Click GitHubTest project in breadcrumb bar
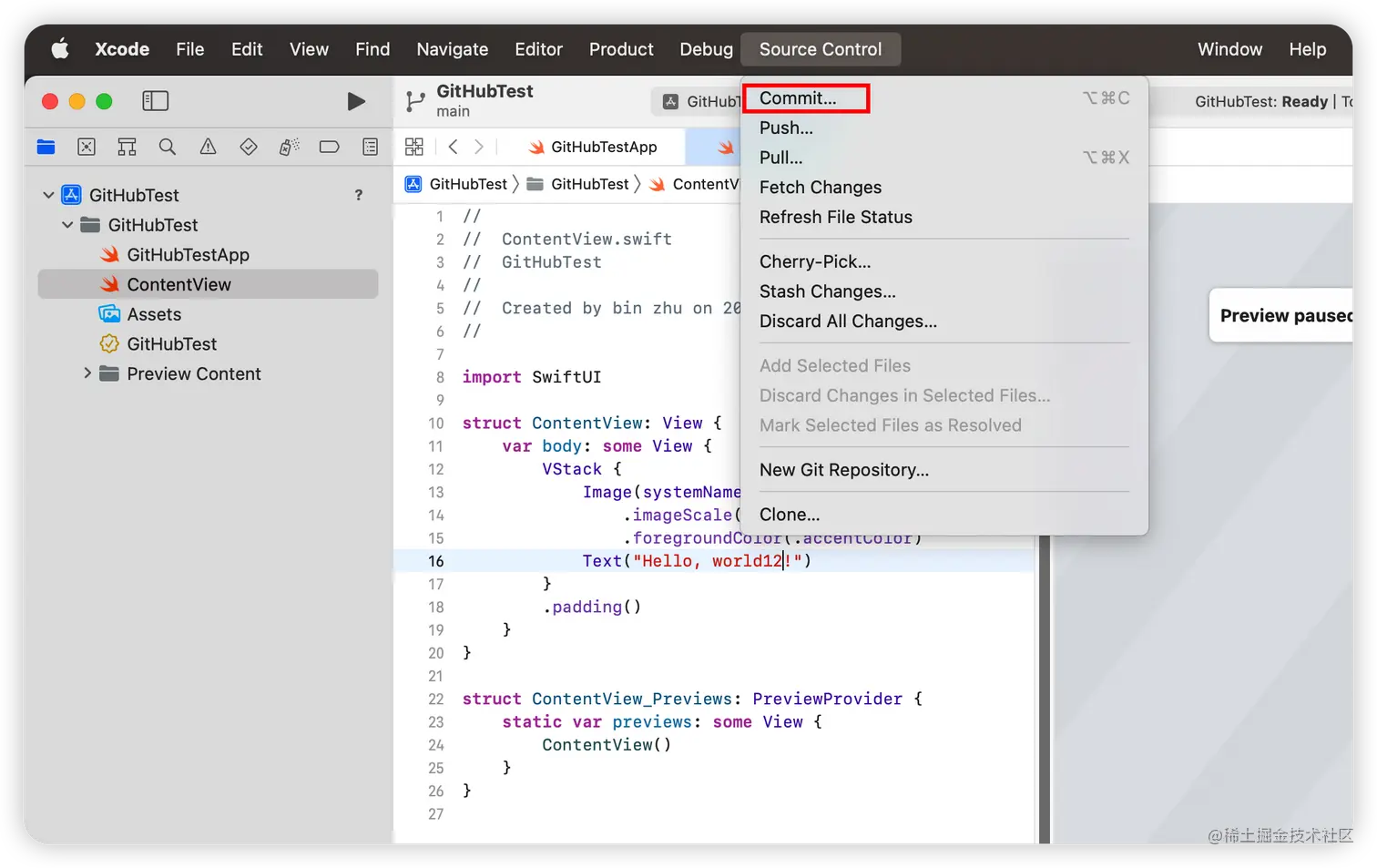Viewport: 1377px width, 868px height. point(456,184)
